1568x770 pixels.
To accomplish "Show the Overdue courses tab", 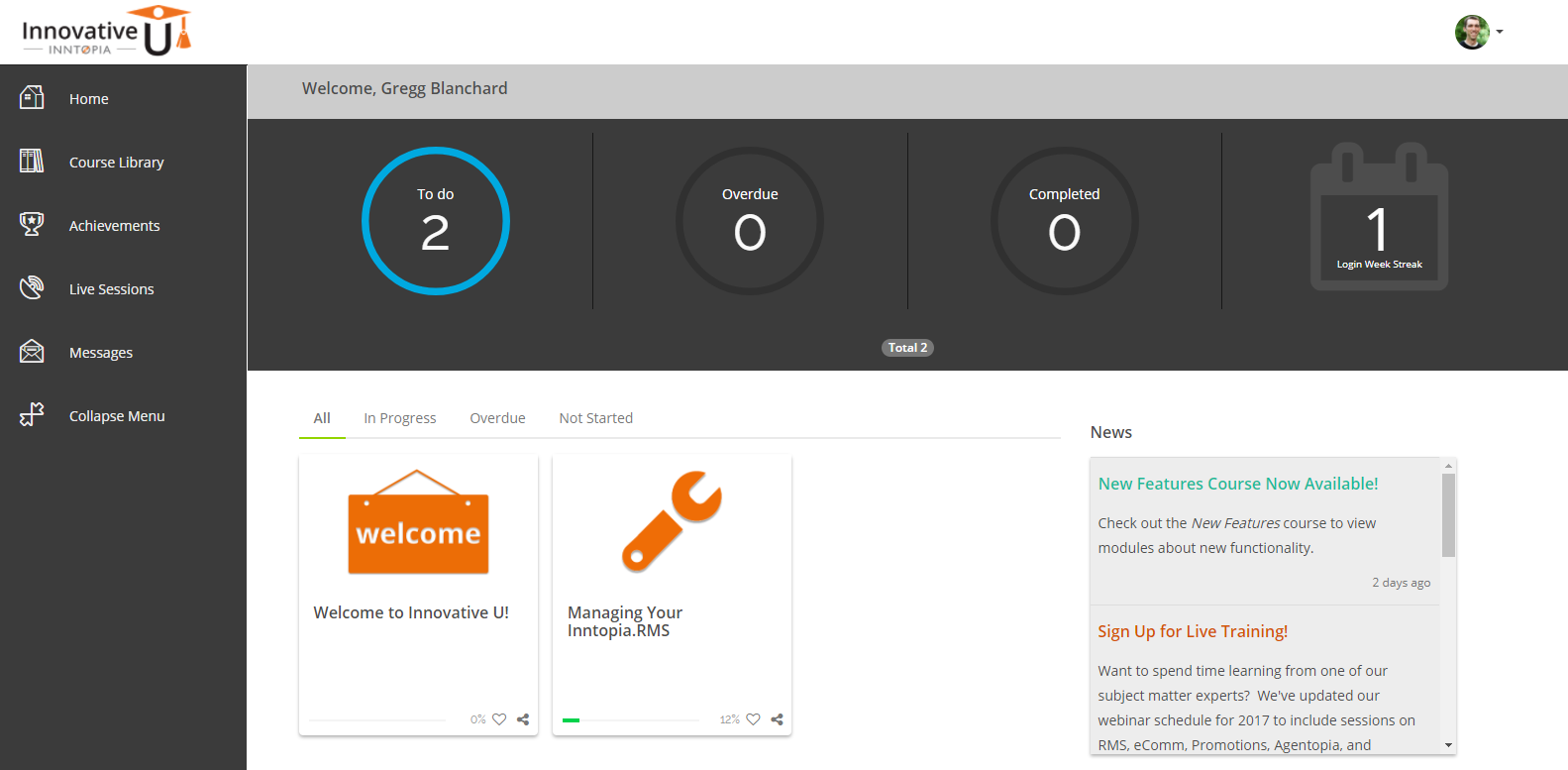I will pyautogui.click(x=497, y=418).
